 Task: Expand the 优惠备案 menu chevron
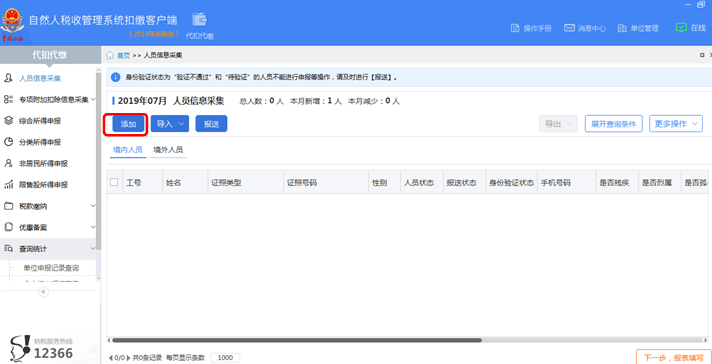click(93, 227)
